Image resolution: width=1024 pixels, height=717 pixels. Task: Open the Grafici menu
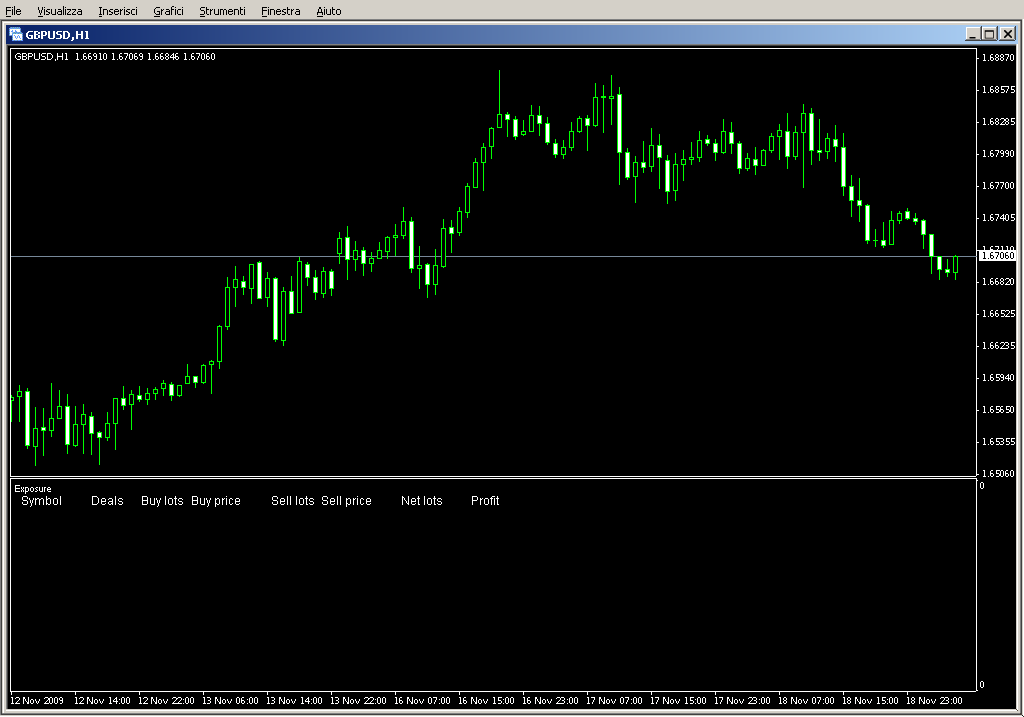(168, 11)
